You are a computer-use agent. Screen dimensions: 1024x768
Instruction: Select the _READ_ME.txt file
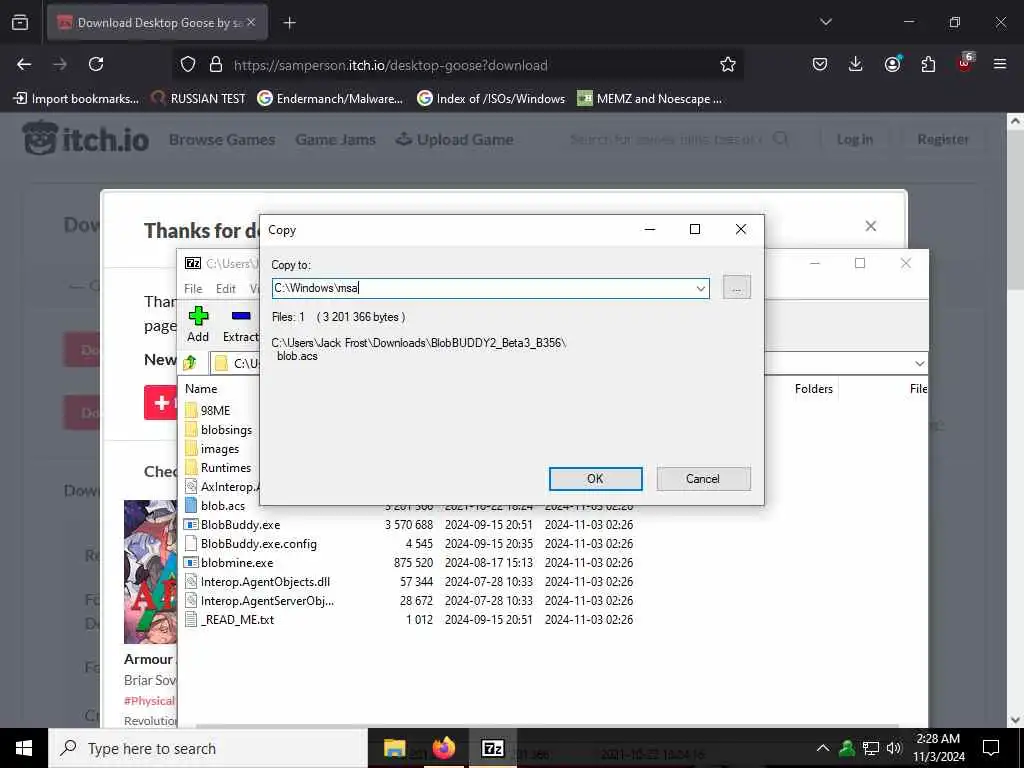(237, 619)
